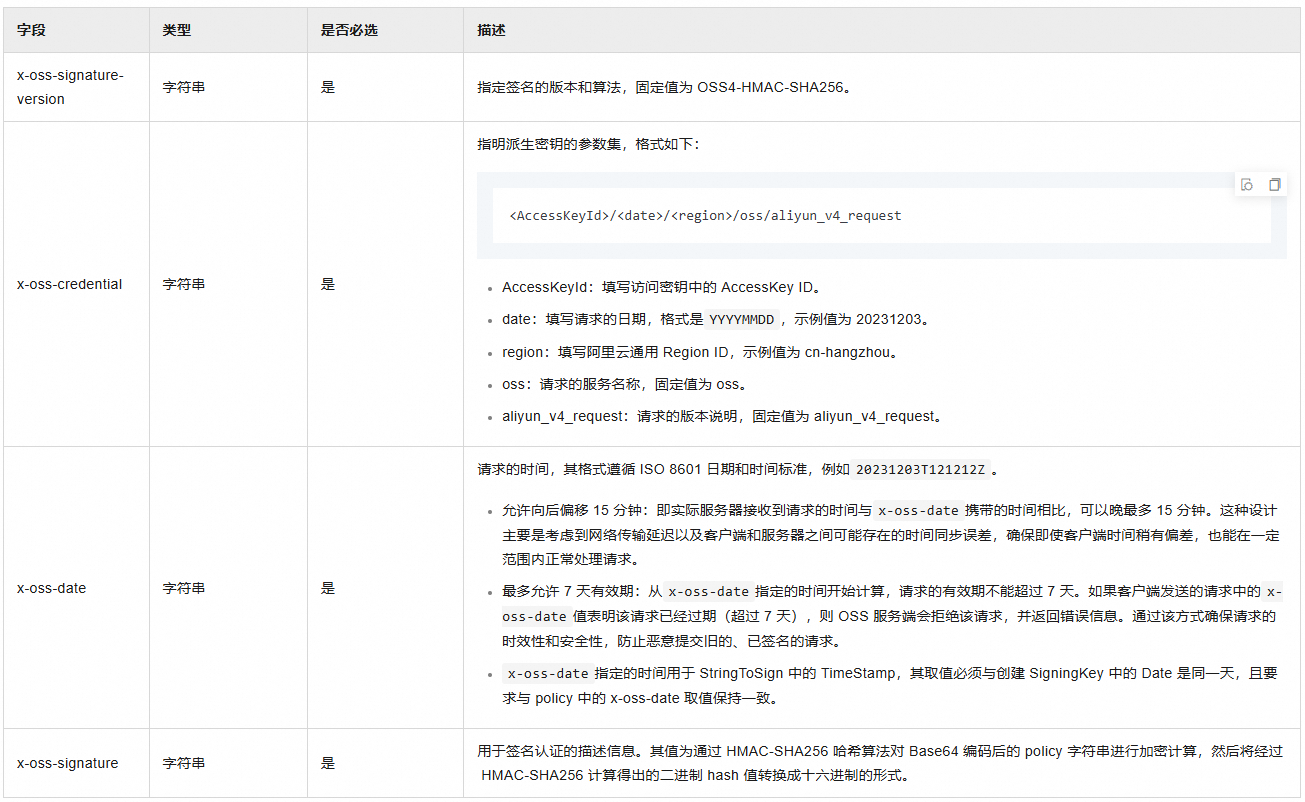This screenshot has height=802, width=1305.
Task: Click 是 in the x-oss-date row
Action: point(327,588)
